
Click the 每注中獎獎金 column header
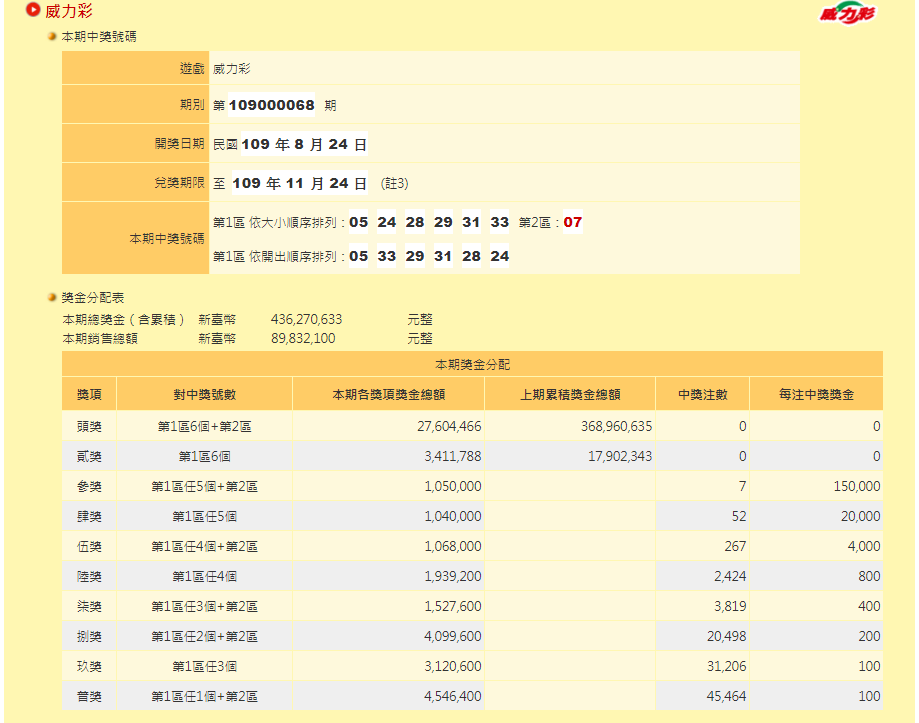coord(816,394)
